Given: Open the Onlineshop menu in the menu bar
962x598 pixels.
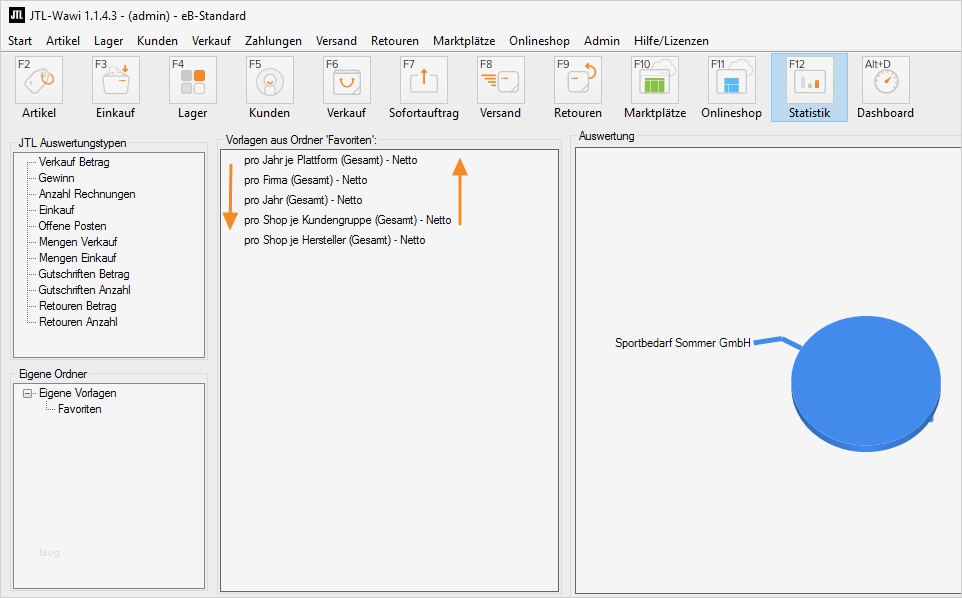Looking at the screenshot, I should coord(539,40).
